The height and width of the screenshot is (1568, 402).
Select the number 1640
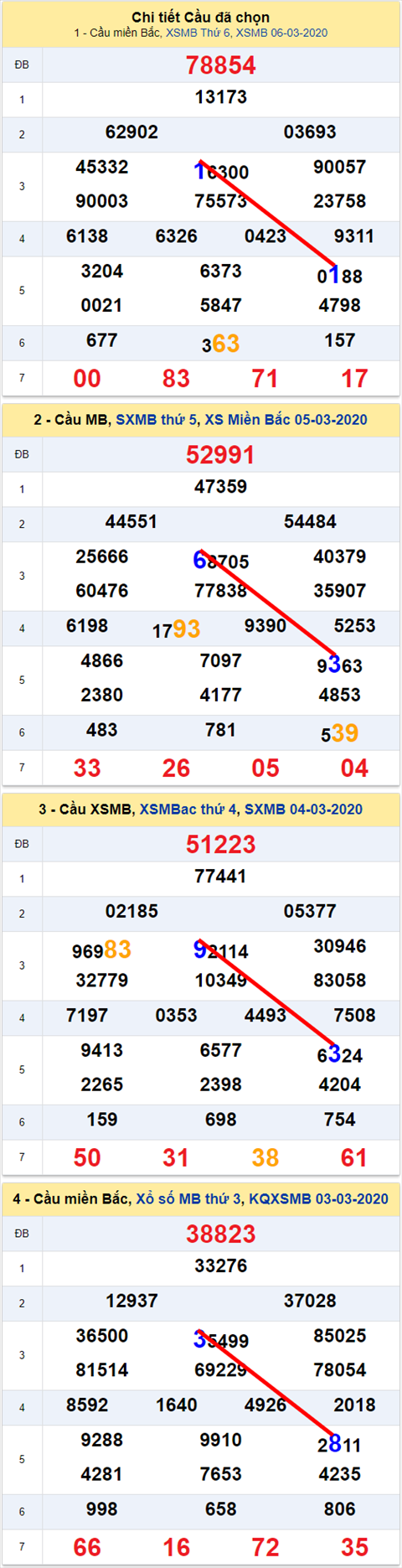tap(177, 1405)
